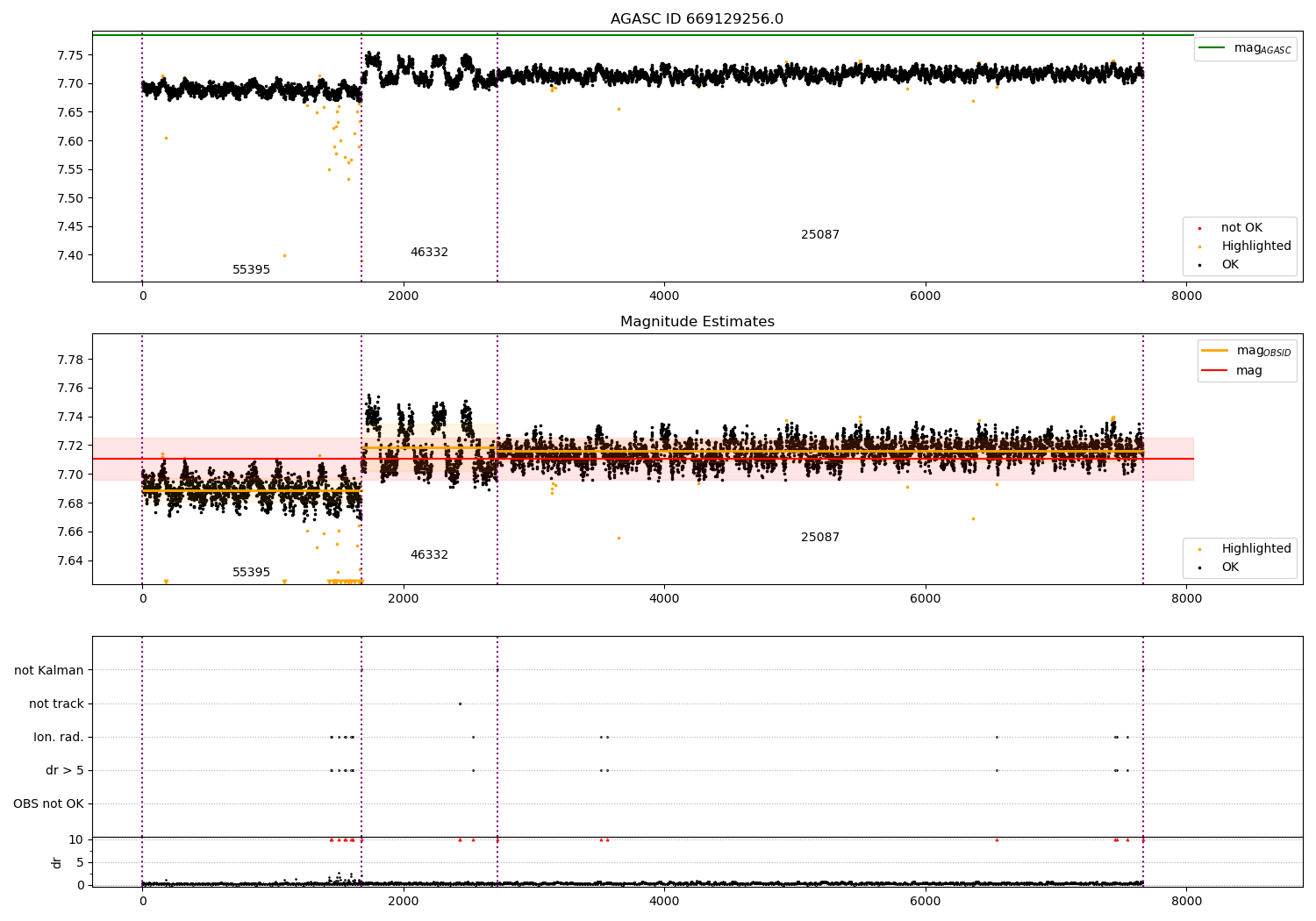Click the 4000 x-tick under bottom panel
The image size is (1316, 921).
(x=664, y=902)
